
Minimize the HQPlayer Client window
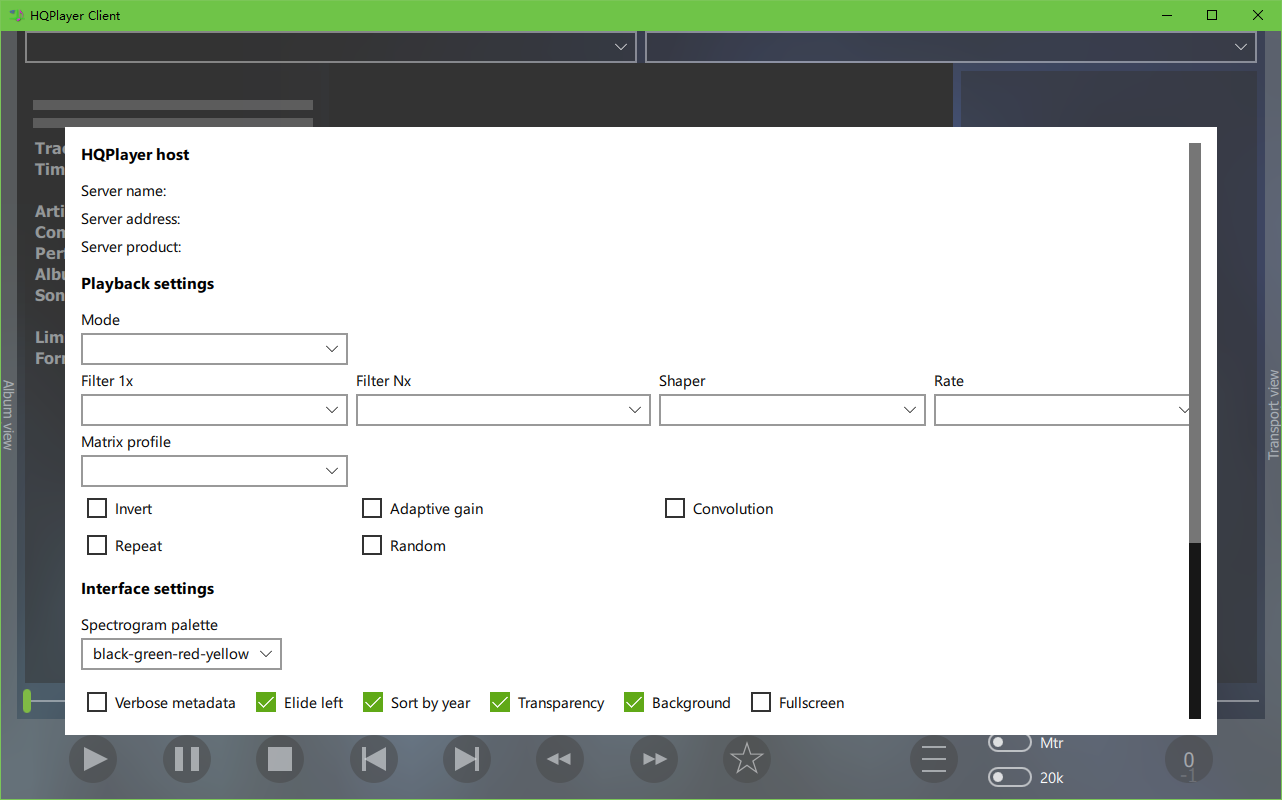(1166, 16)
